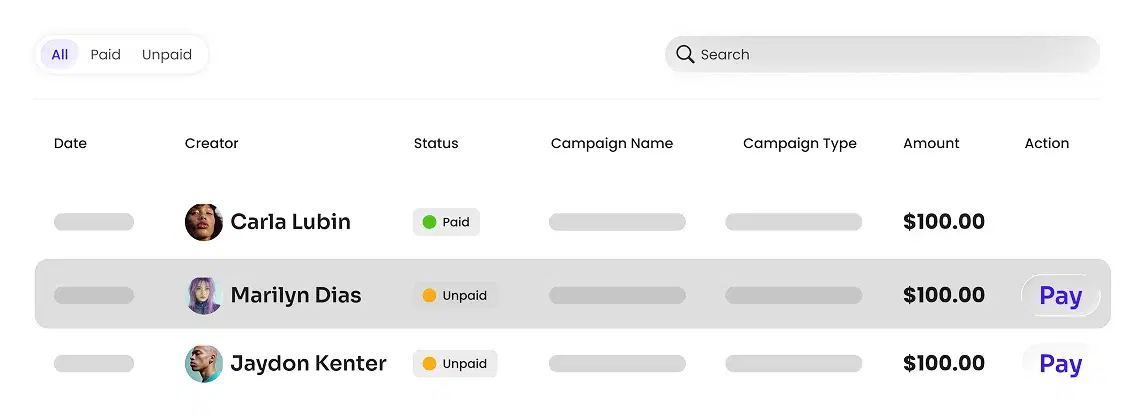Click Jaydon Kenter's avatar photo
Image resolution: width=1136 pixels, height=416 pixels.
(x=204, y=364)
